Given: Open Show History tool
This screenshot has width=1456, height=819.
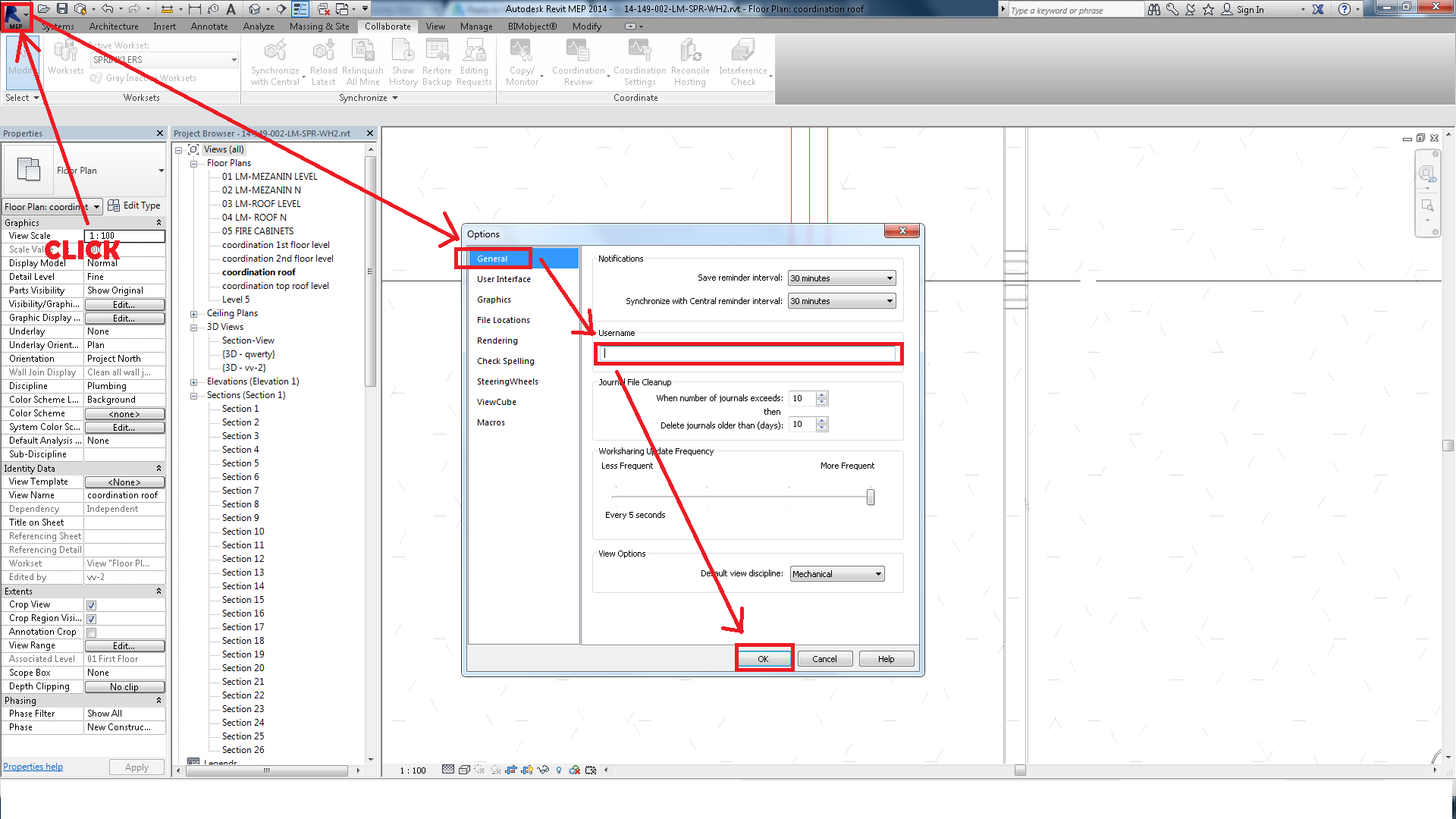Looking at the screenshot, I should pyautogui.click(x=403, y=61).
